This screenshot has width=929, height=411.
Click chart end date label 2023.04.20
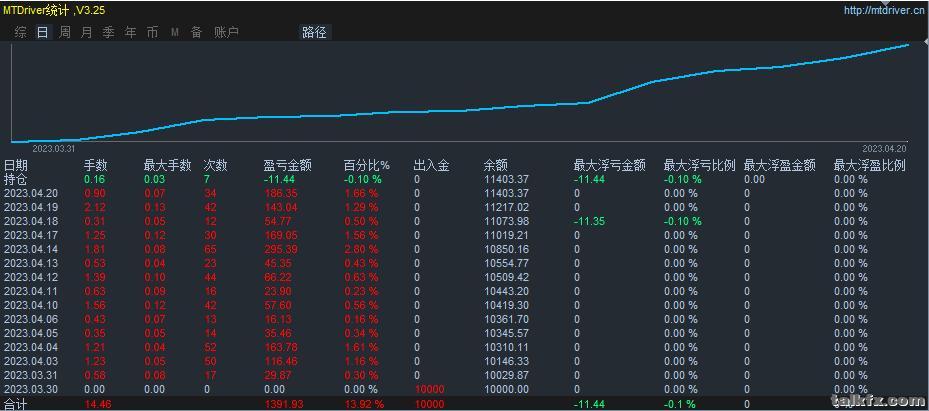[885, 149]
